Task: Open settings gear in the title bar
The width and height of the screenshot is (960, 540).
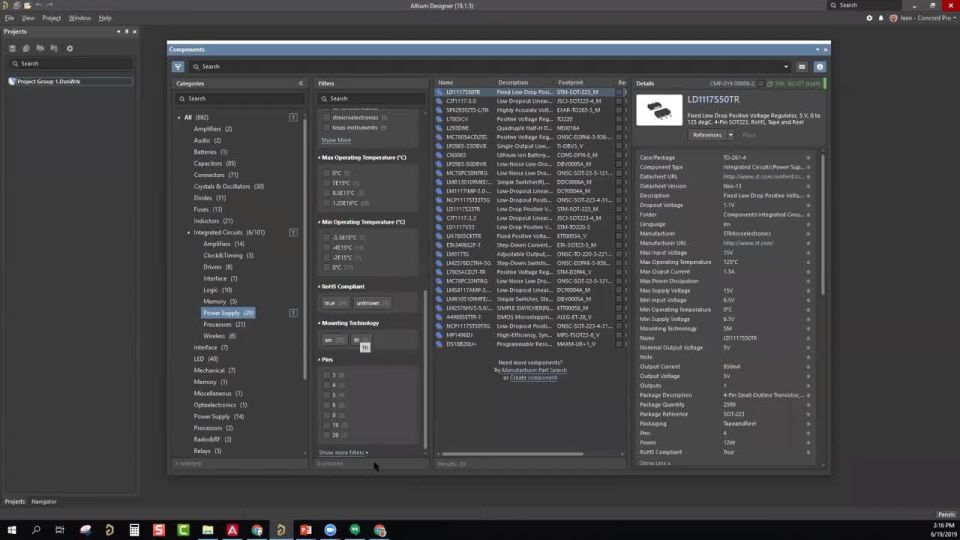Action: pyautogui.click(x=869, y=18)
